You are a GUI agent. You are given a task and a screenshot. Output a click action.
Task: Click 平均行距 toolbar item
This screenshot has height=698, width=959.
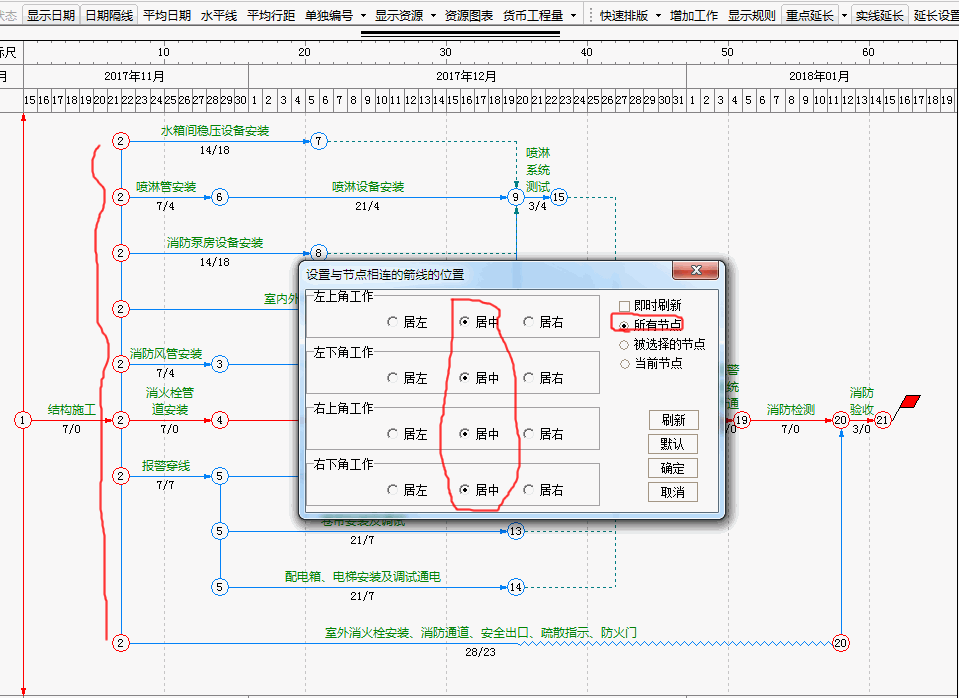pyautogui.click(x=271, y=15)
